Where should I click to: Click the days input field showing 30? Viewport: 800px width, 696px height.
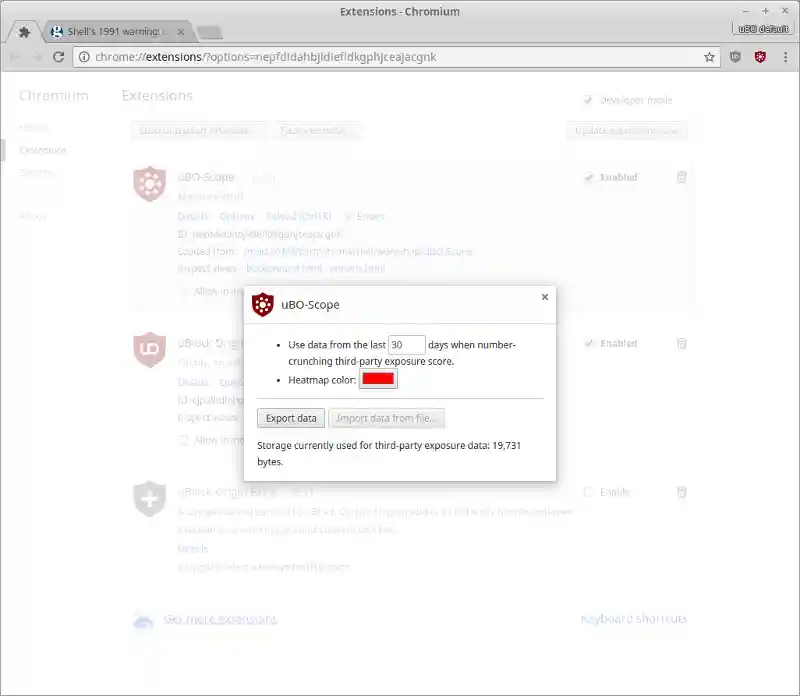point(407,345)
